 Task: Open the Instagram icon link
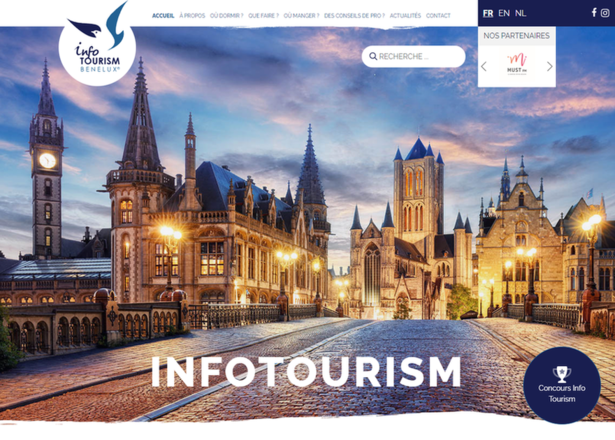tap(605, 13)
